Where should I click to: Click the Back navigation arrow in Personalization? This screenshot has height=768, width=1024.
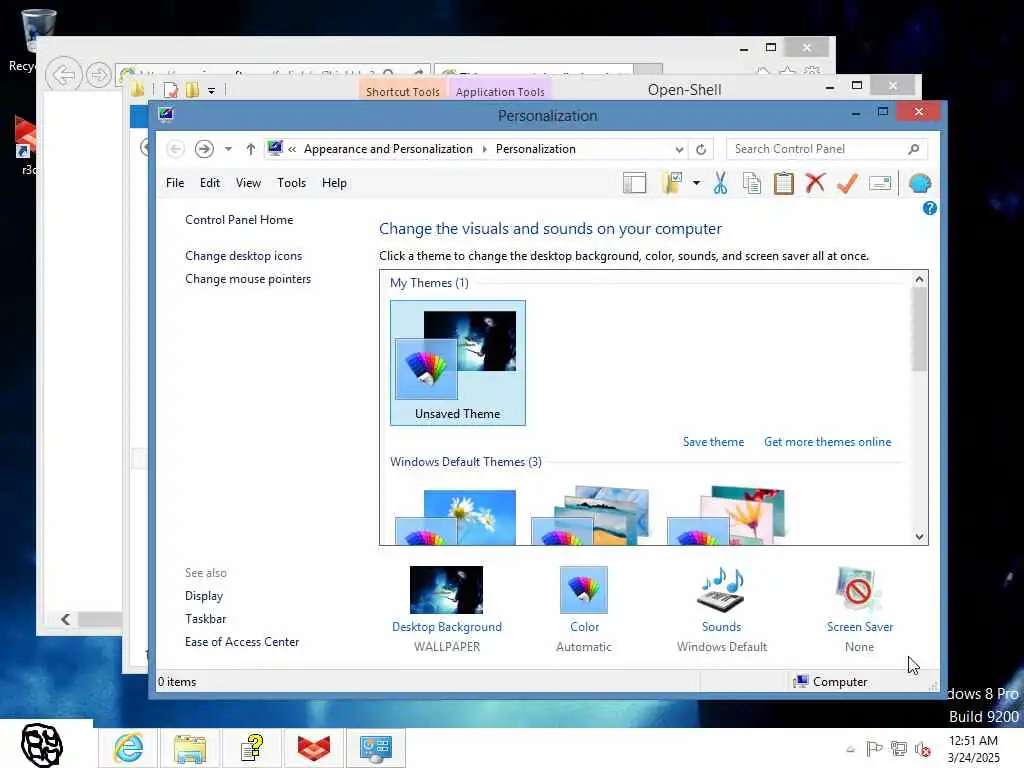click(x=175, y=149)
